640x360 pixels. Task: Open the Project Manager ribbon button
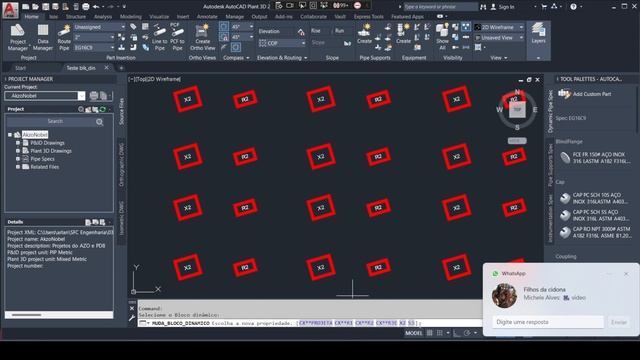pos(18,37)
